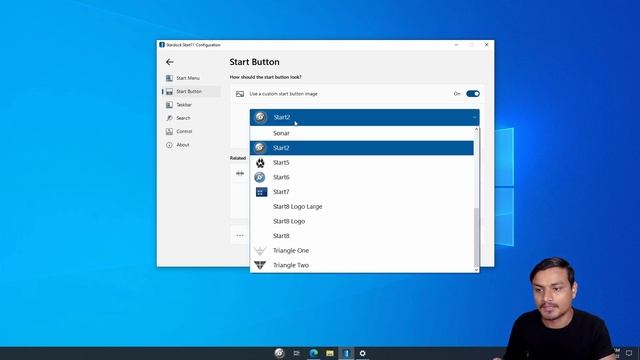This screenshot has width=640, height=360.
Task: Open File Explorer from the taskbar
Action: coord(330,353)
